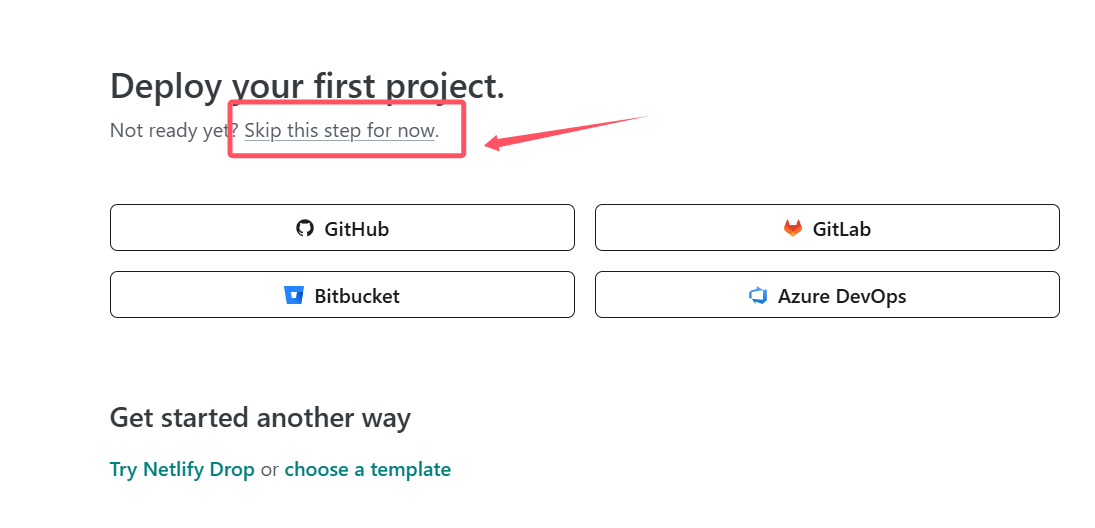This screenshot has height=528, width=1095.
Task: Click the orange GitLab fox icon
Action: pyautogui.click(x=792, y=228)
